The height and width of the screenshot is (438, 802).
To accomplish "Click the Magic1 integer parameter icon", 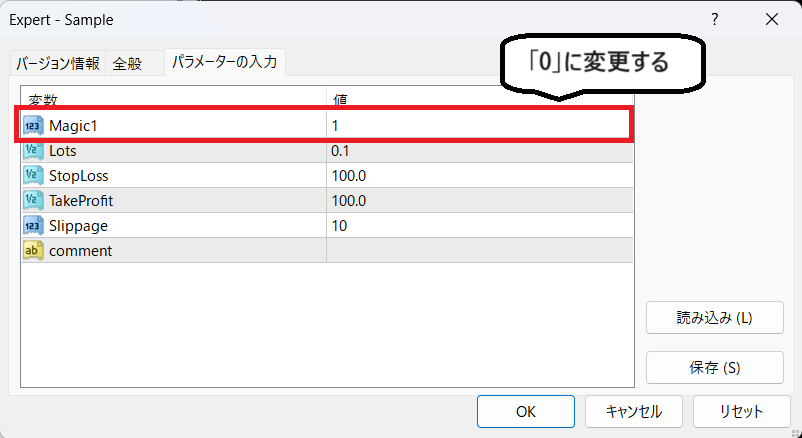I will pyautogui.click(x=33, y=125).
